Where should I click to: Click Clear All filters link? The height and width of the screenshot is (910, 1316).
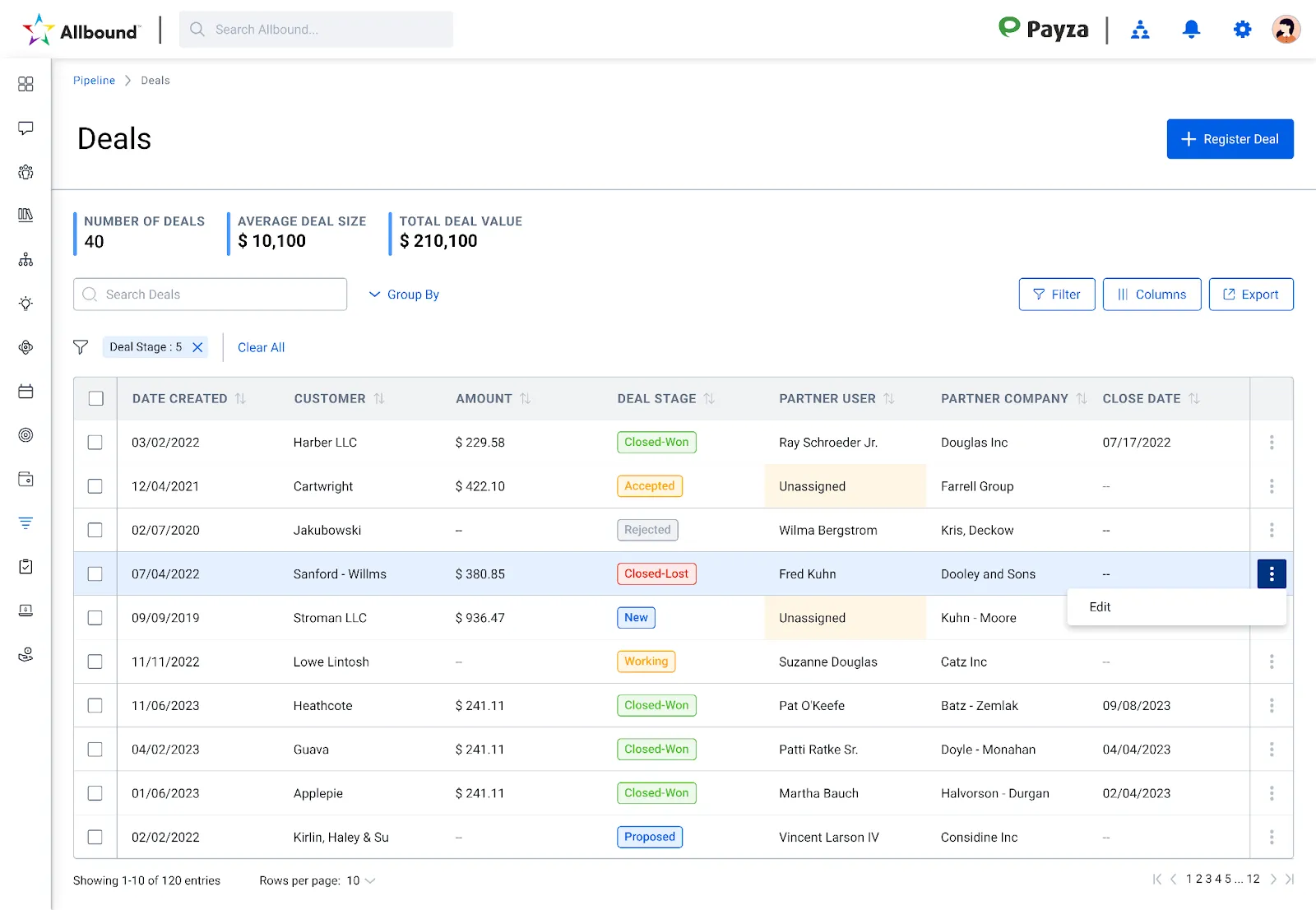[x=261, y=347]
